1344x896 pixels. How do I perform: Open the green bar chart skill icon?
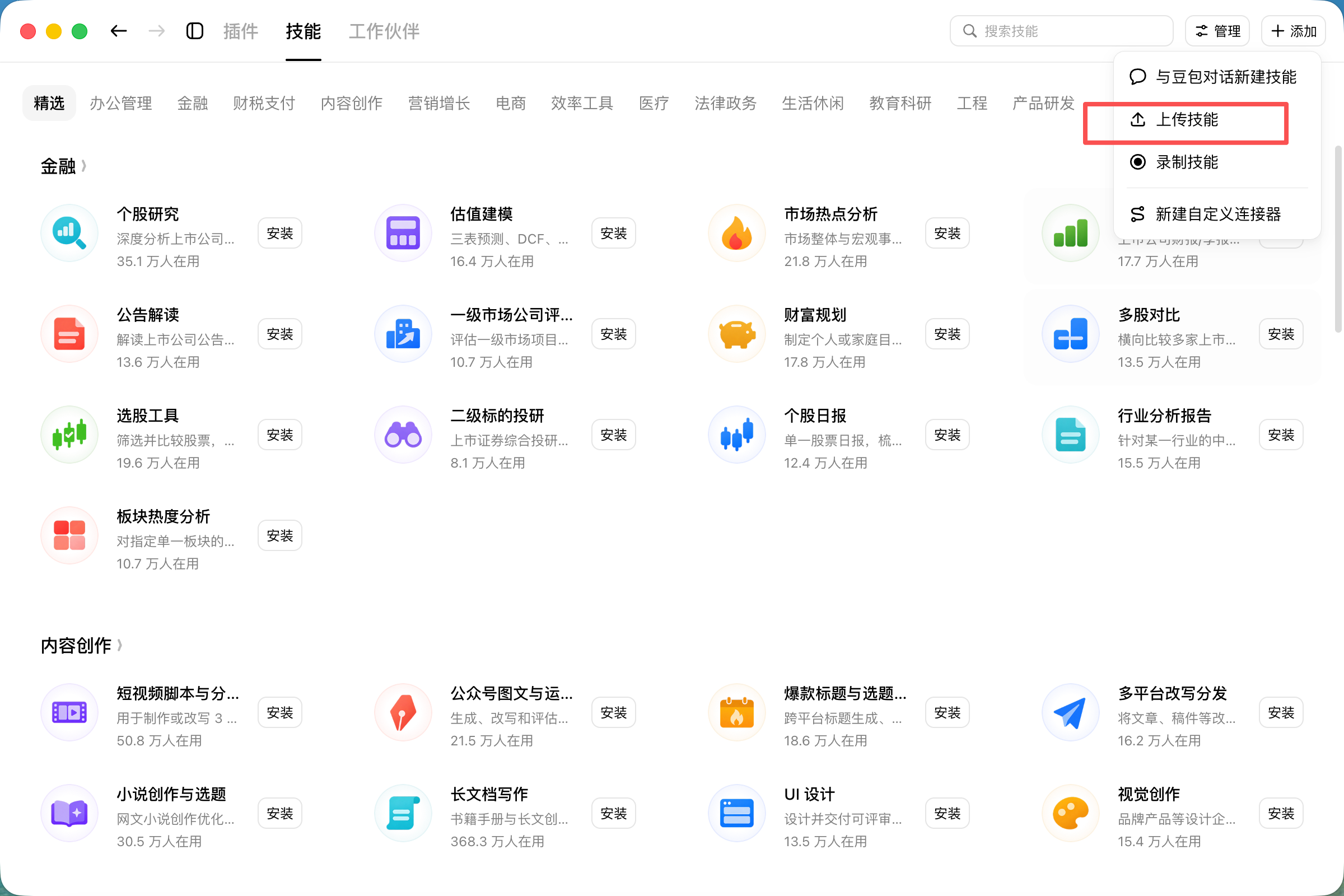pyautogui.click(x=1070, y=233)
